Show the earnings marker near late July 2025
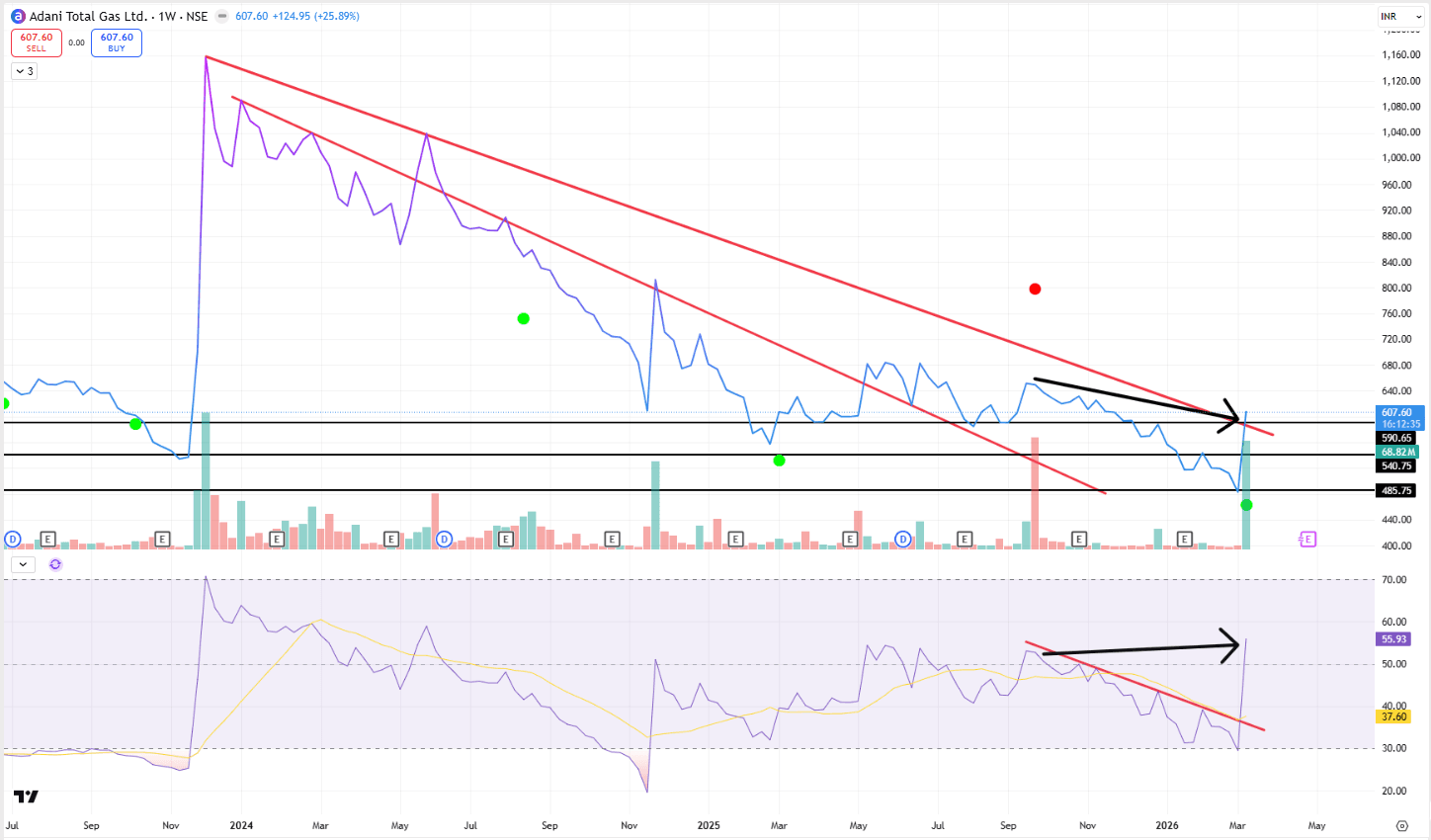Image resolution: width=1431 pixels, height=840 pixels. [x=965, y=539]
